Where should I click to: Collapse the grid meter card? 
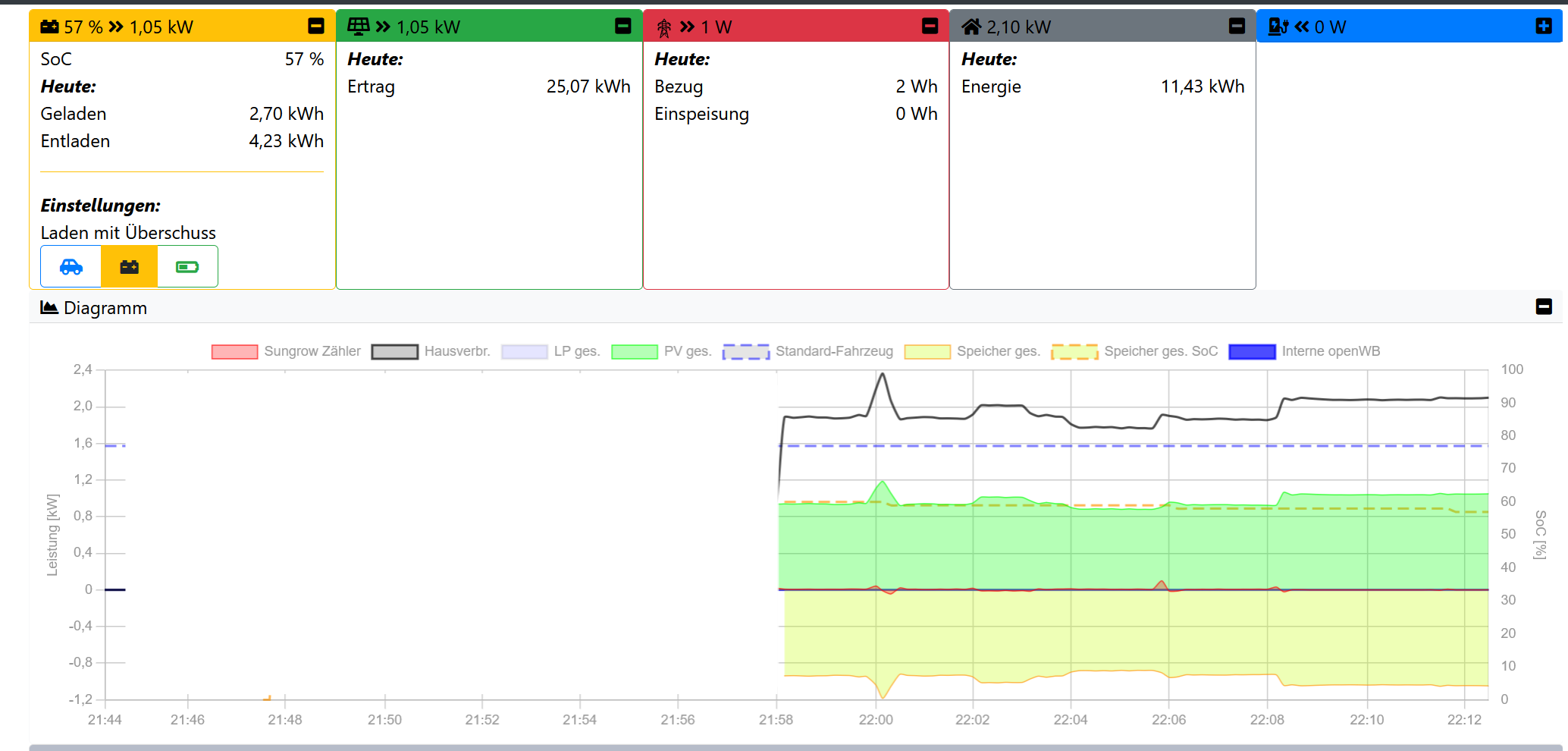point(930,27)
